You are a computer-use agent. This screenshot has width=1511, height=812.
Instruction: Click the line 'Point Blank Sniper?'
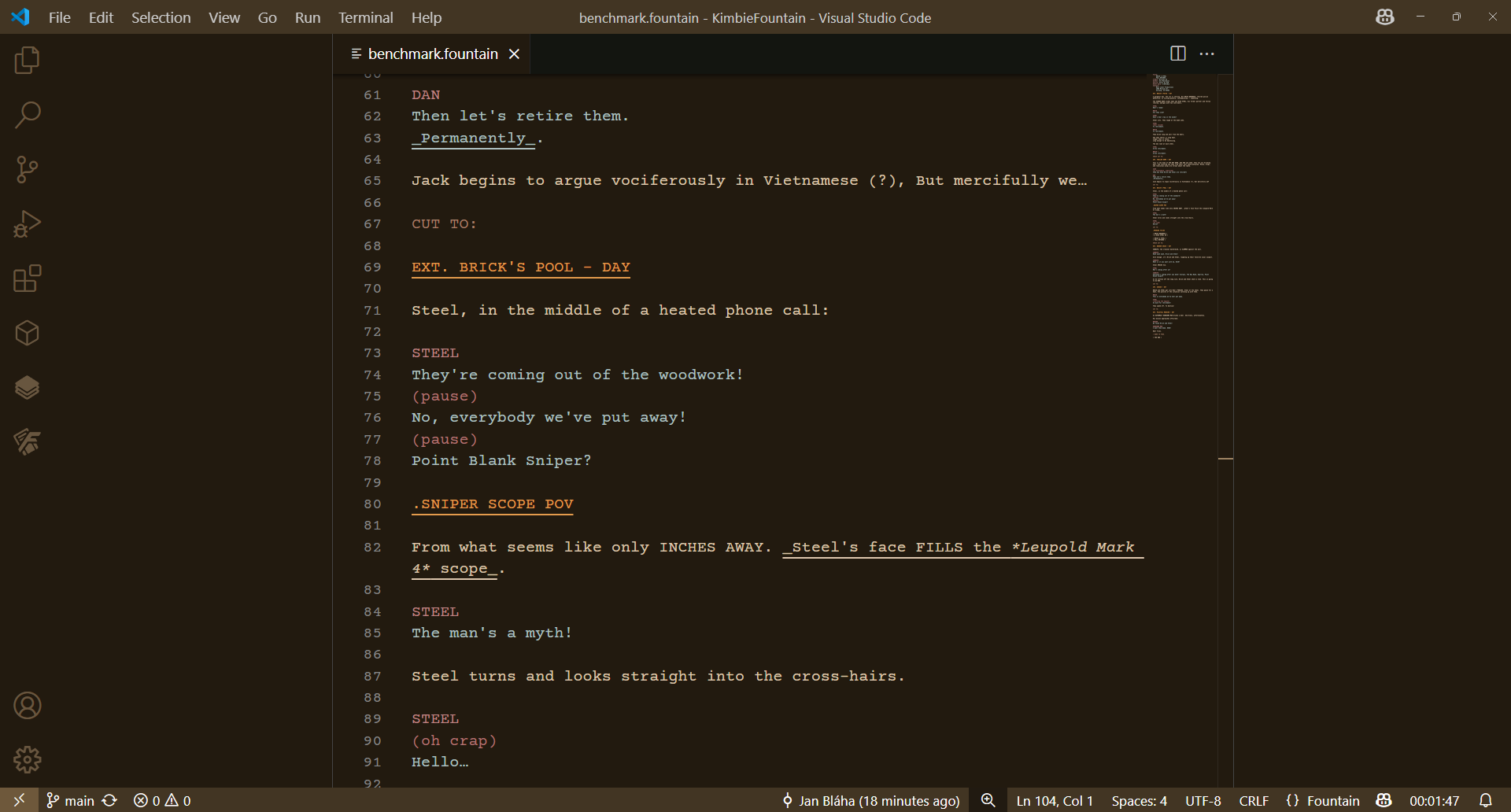pos(501,460)
